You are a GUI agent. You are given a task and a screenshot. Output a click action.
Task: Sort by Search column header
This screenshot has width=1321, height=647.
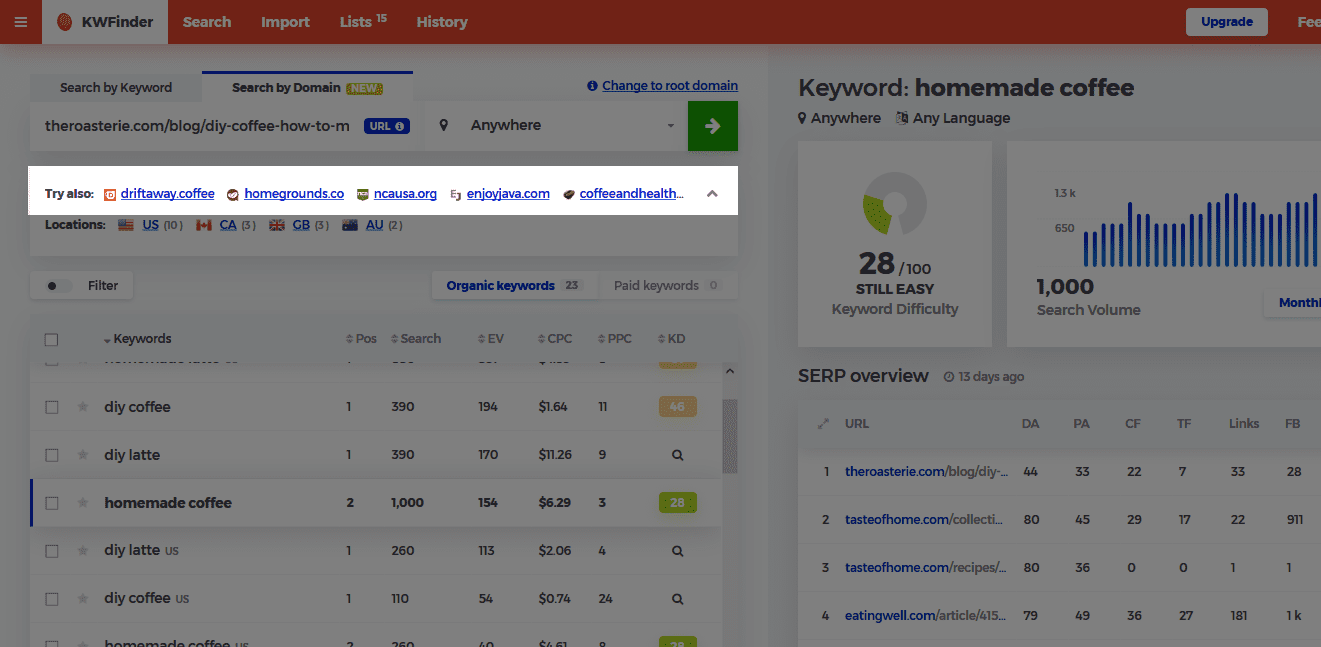(416, 339)
